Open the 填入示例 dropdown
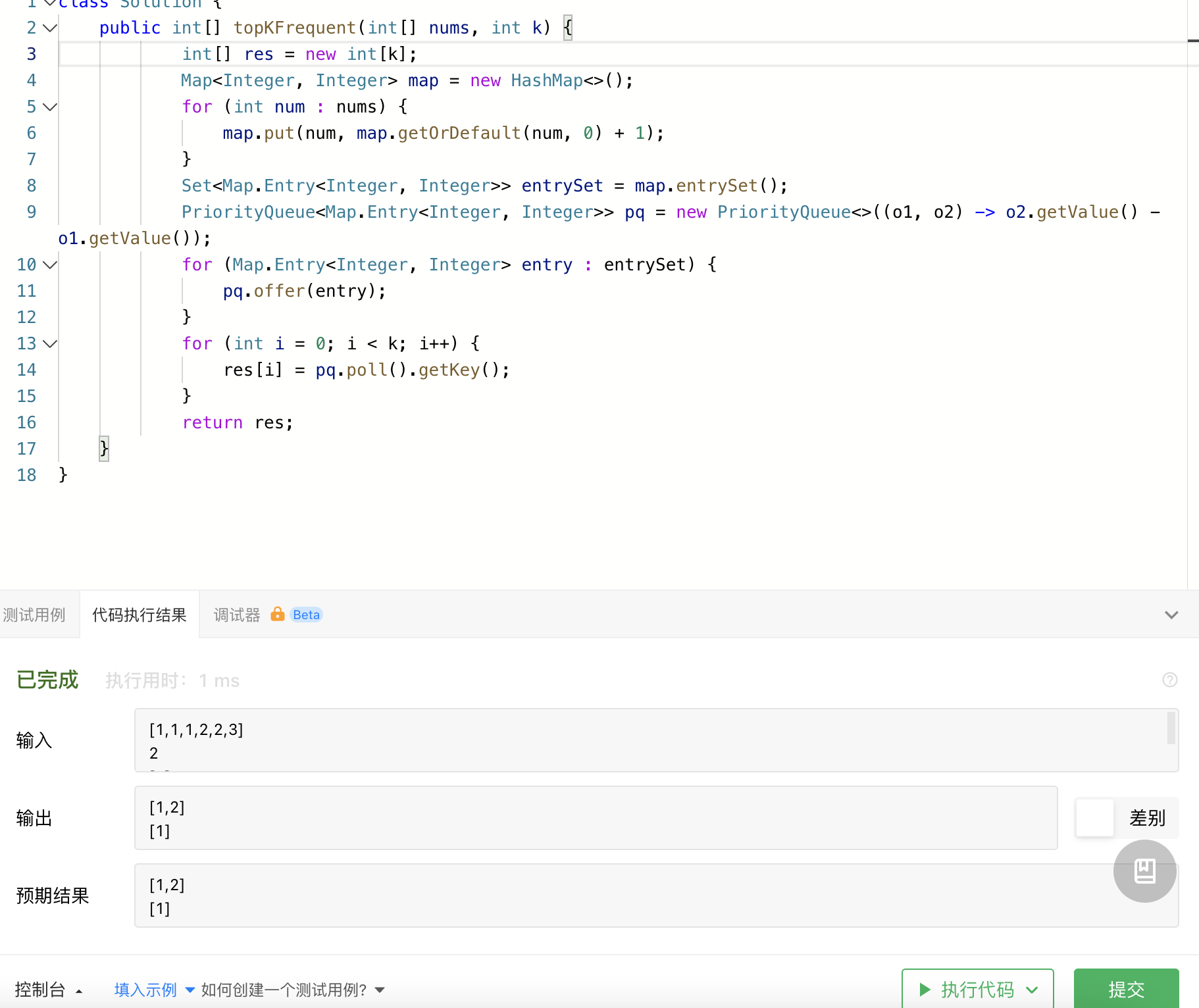The height and width of the screenshot is (1008, 1199). [144, 989]
